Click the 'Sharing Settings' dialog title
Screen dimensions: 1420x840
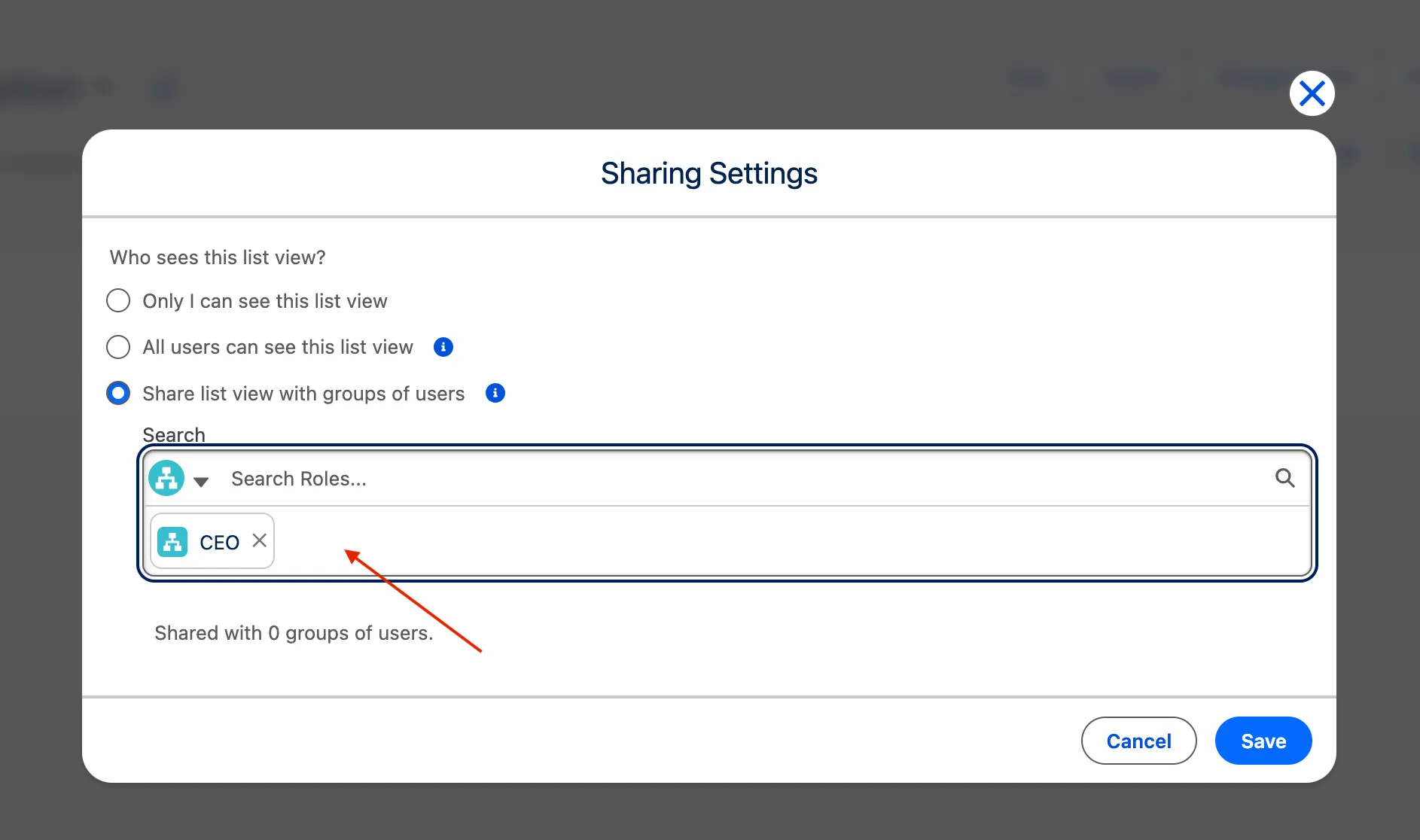pos(708,173)
